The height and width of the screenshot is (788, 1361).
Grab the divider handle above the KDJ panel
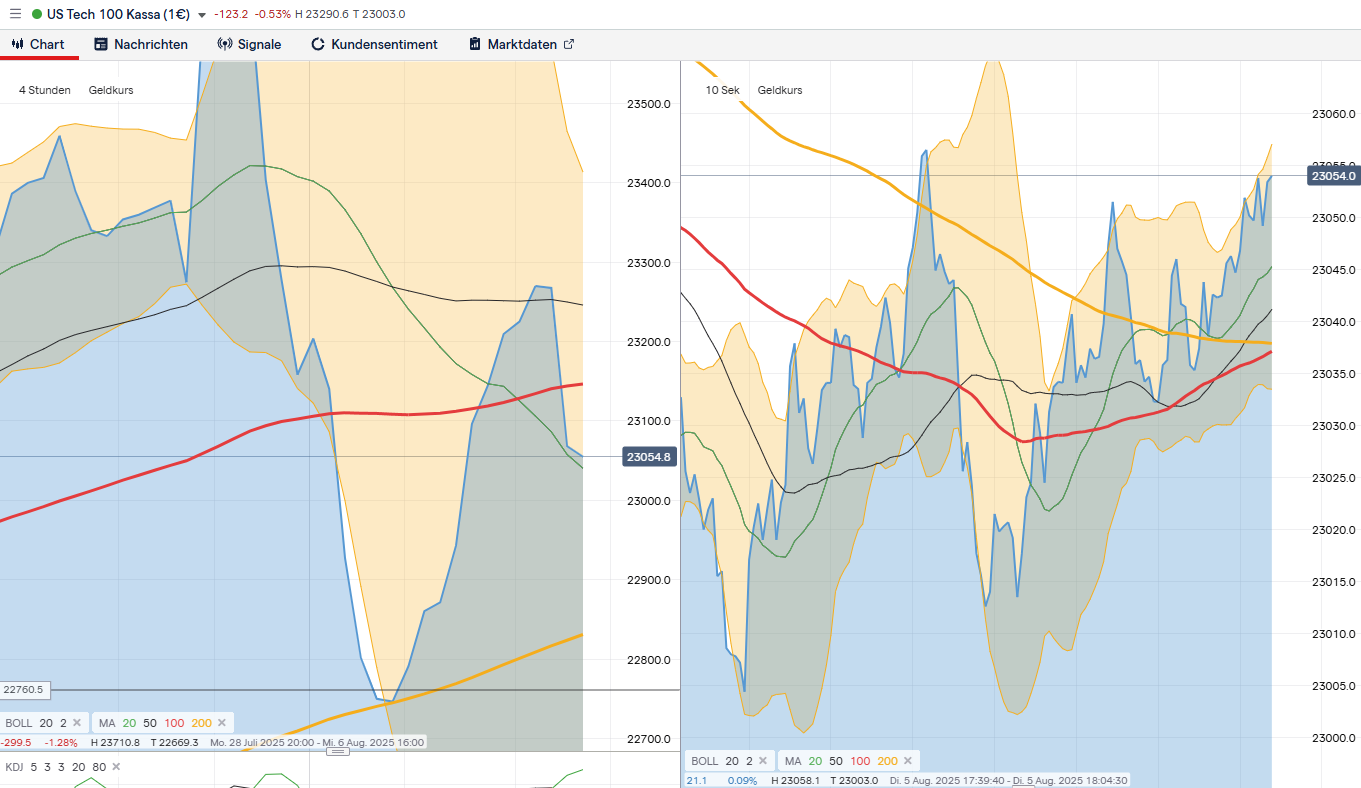338,751
